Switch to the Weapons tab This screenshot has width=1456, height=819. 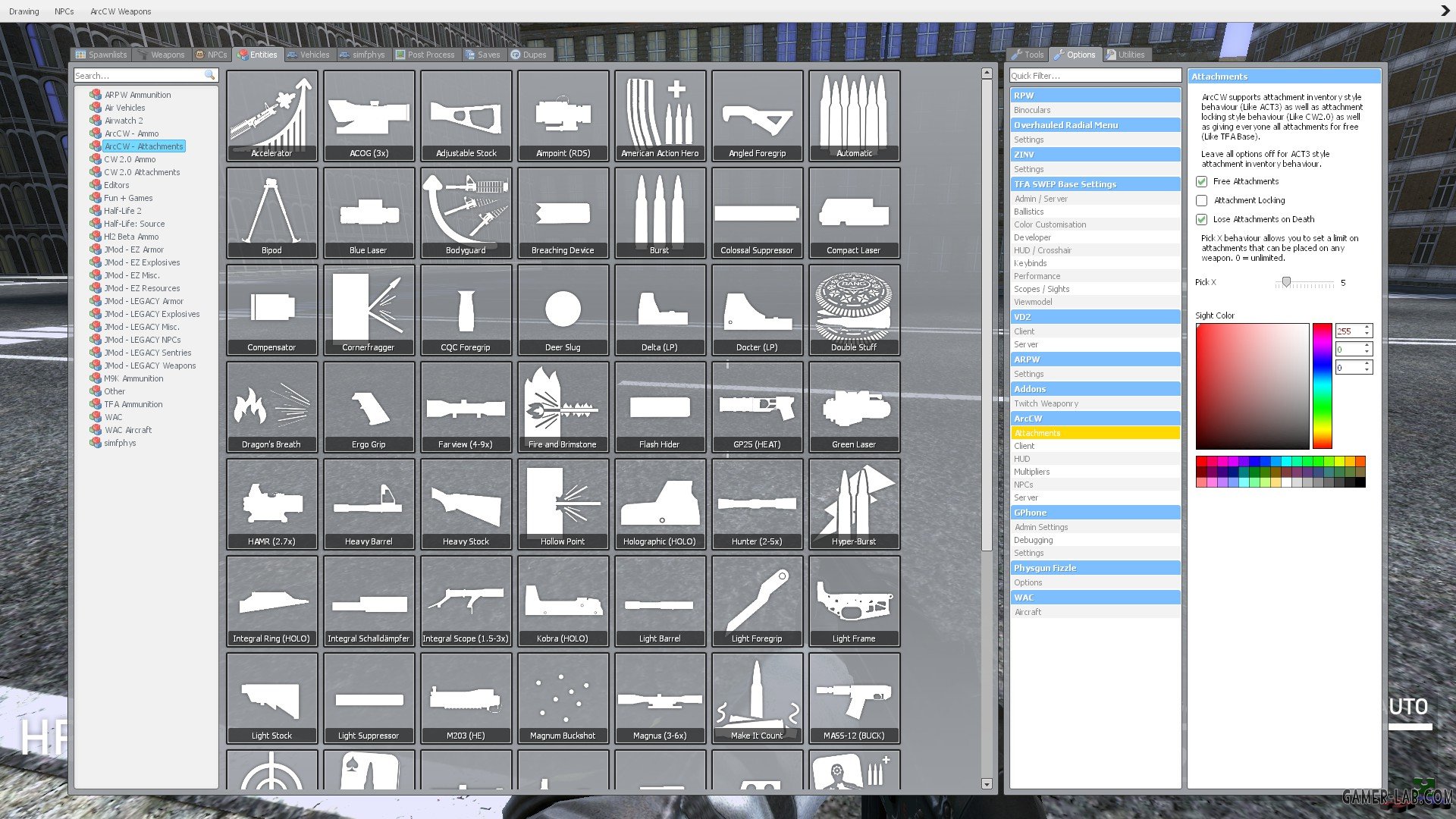coord(161,55)
